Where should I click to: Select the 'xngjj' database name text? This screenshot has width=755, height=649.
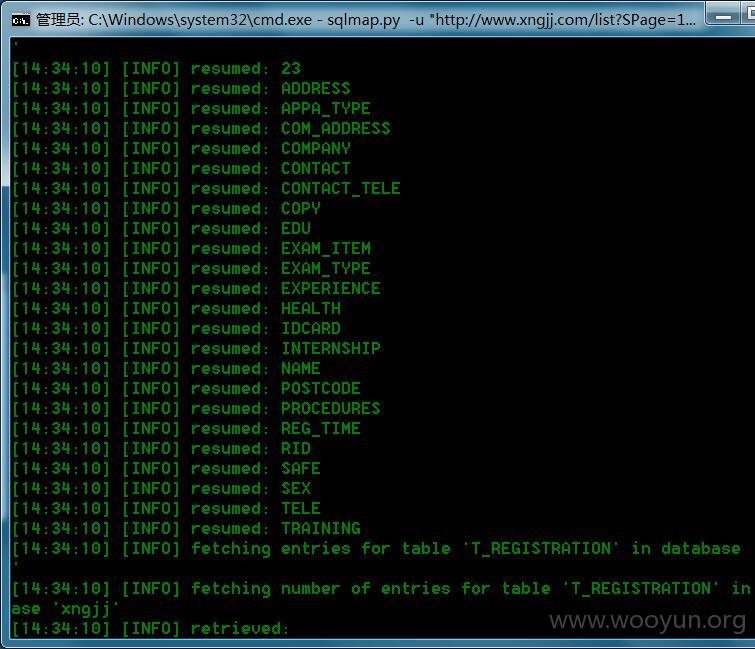pyautogui.click(x=85, y=609)
